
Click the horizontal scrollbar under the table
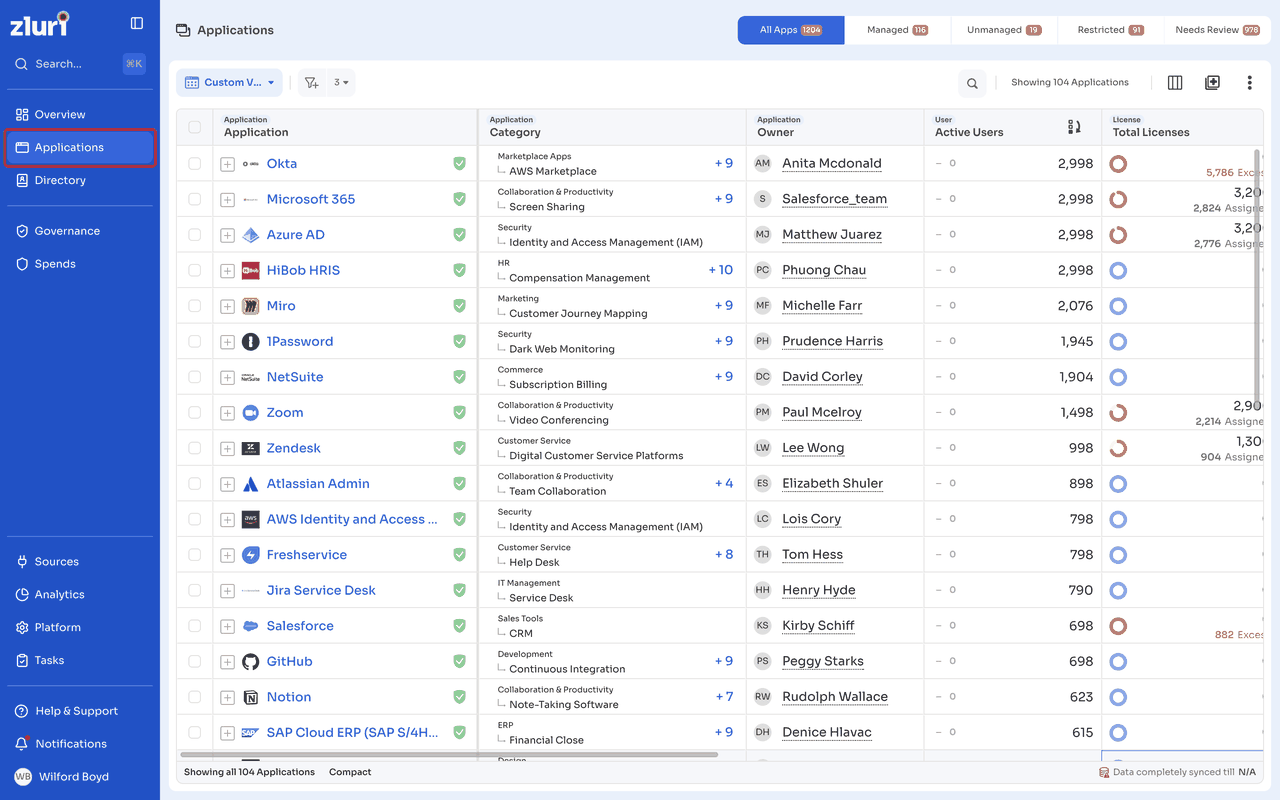[449, 755]
